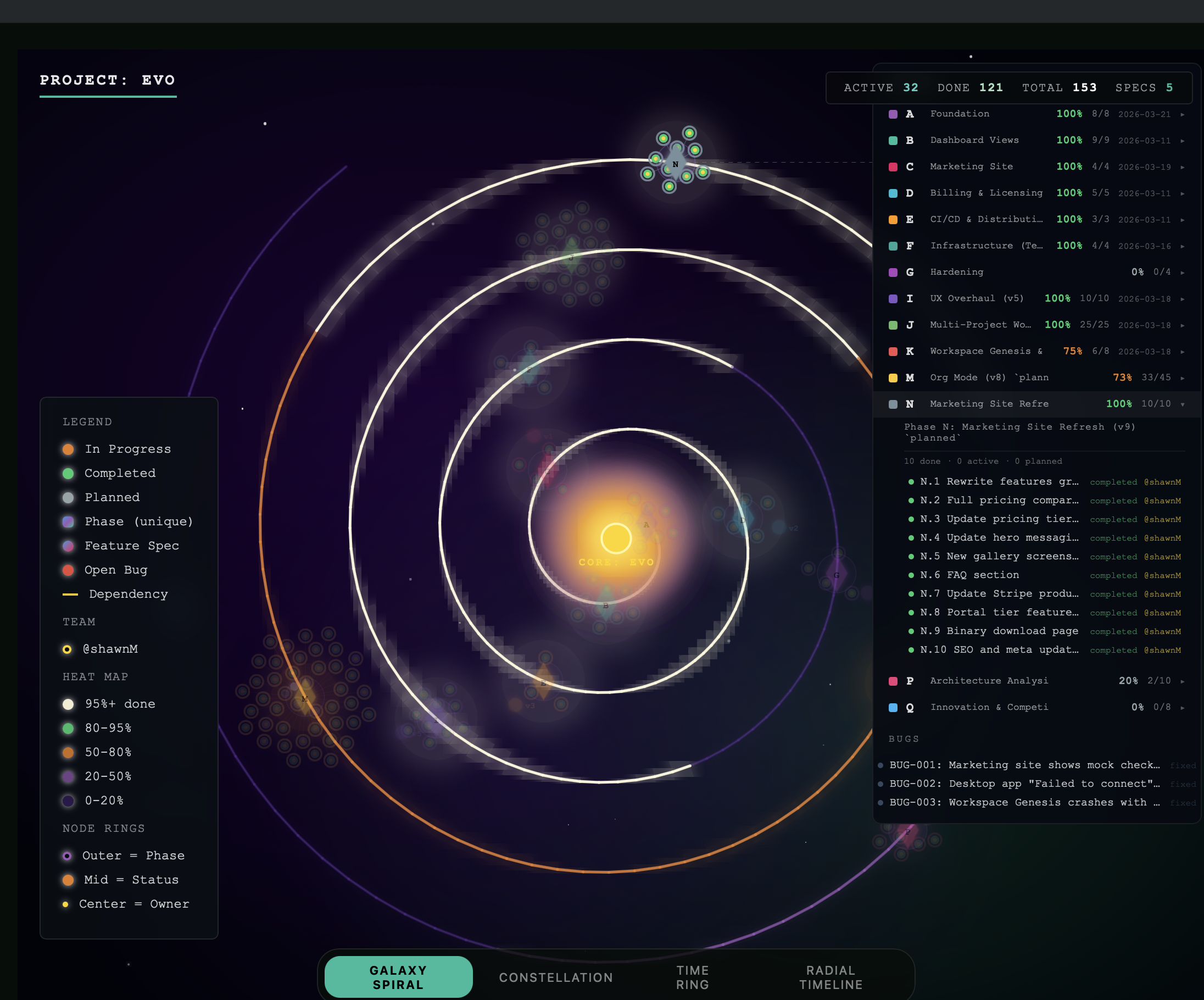Expand the CI/CD & Distributi… row arrow

[1182, 220]
